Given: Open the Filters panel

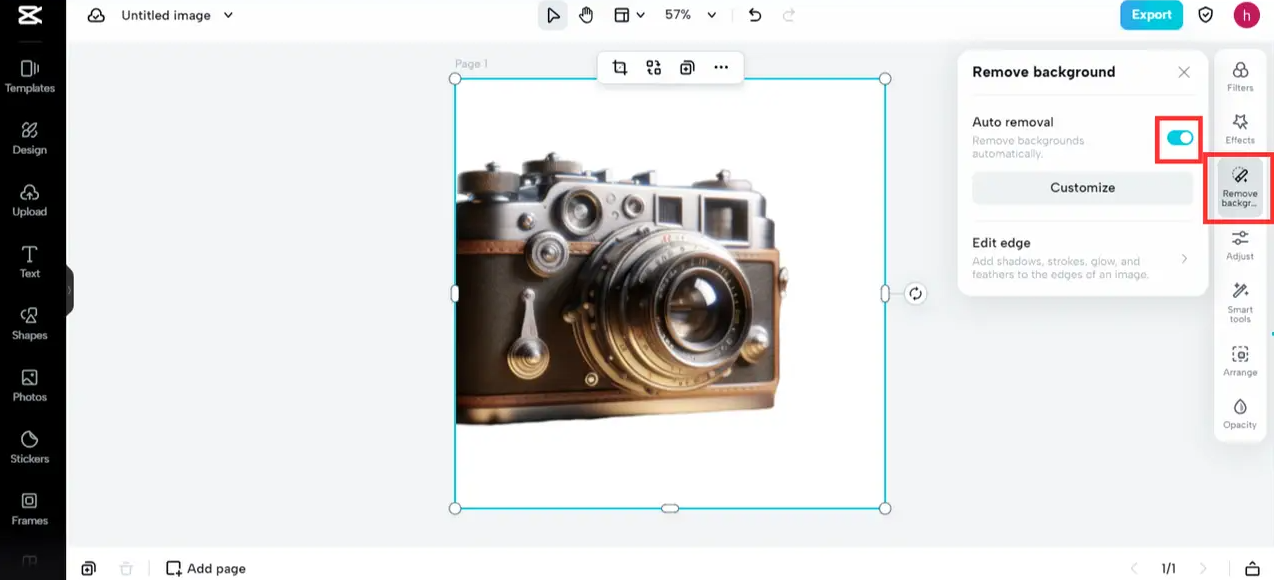Looking at the screenshot, I should click(x=1240, y=76).
